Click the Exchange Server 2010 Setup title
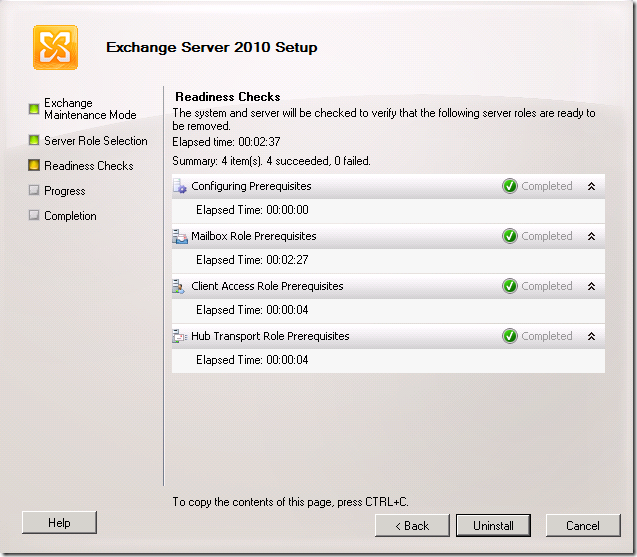Screen dimensions: 637x557 (x=212, y=47)
